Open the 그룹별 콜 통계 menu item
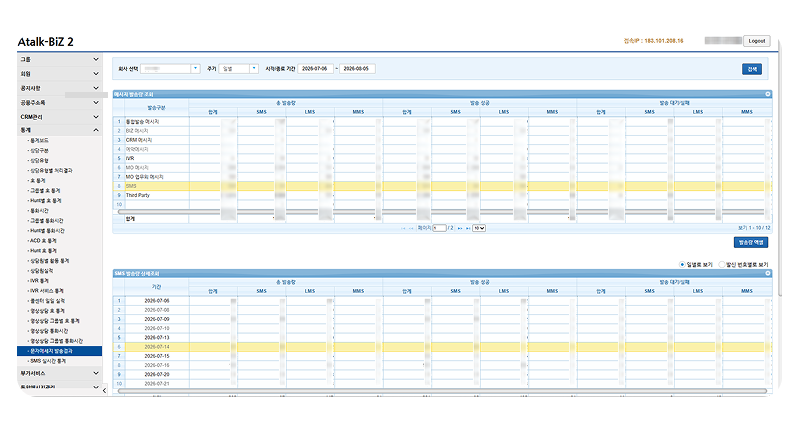Image resolution: width=800 pixels, height=427 pixels. [44, 190]
